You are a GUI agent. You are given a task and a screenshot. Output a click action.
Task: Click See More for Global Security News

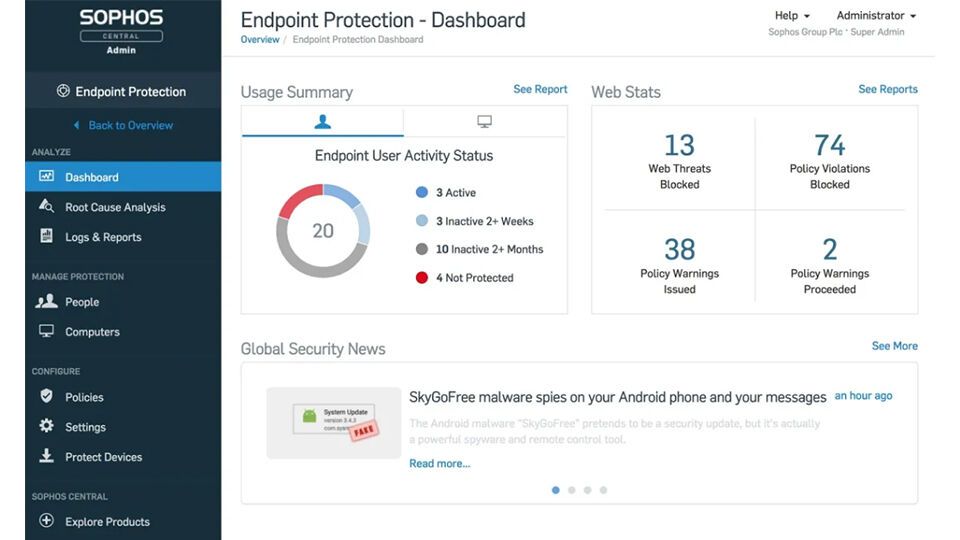[x=894, y=346]
